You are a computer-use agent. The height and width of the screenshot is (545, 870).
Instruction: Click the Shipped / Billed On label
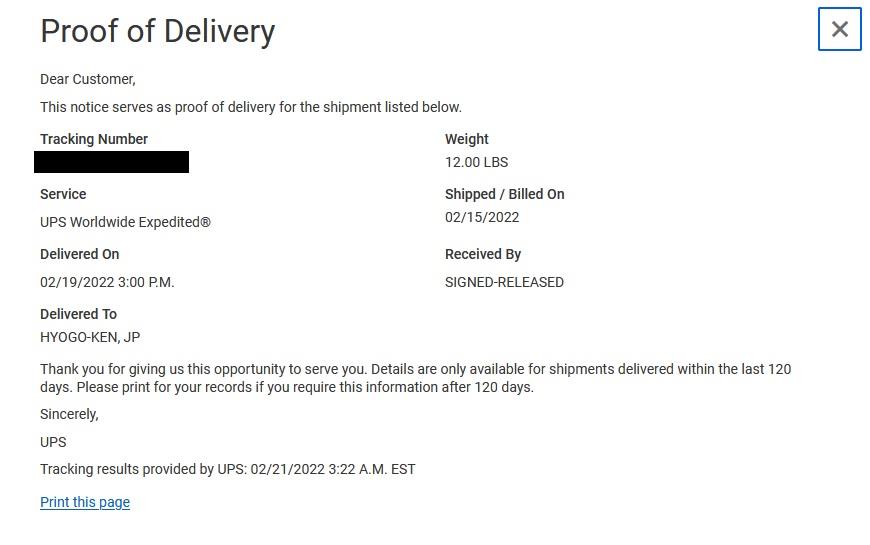coord(504,194)
